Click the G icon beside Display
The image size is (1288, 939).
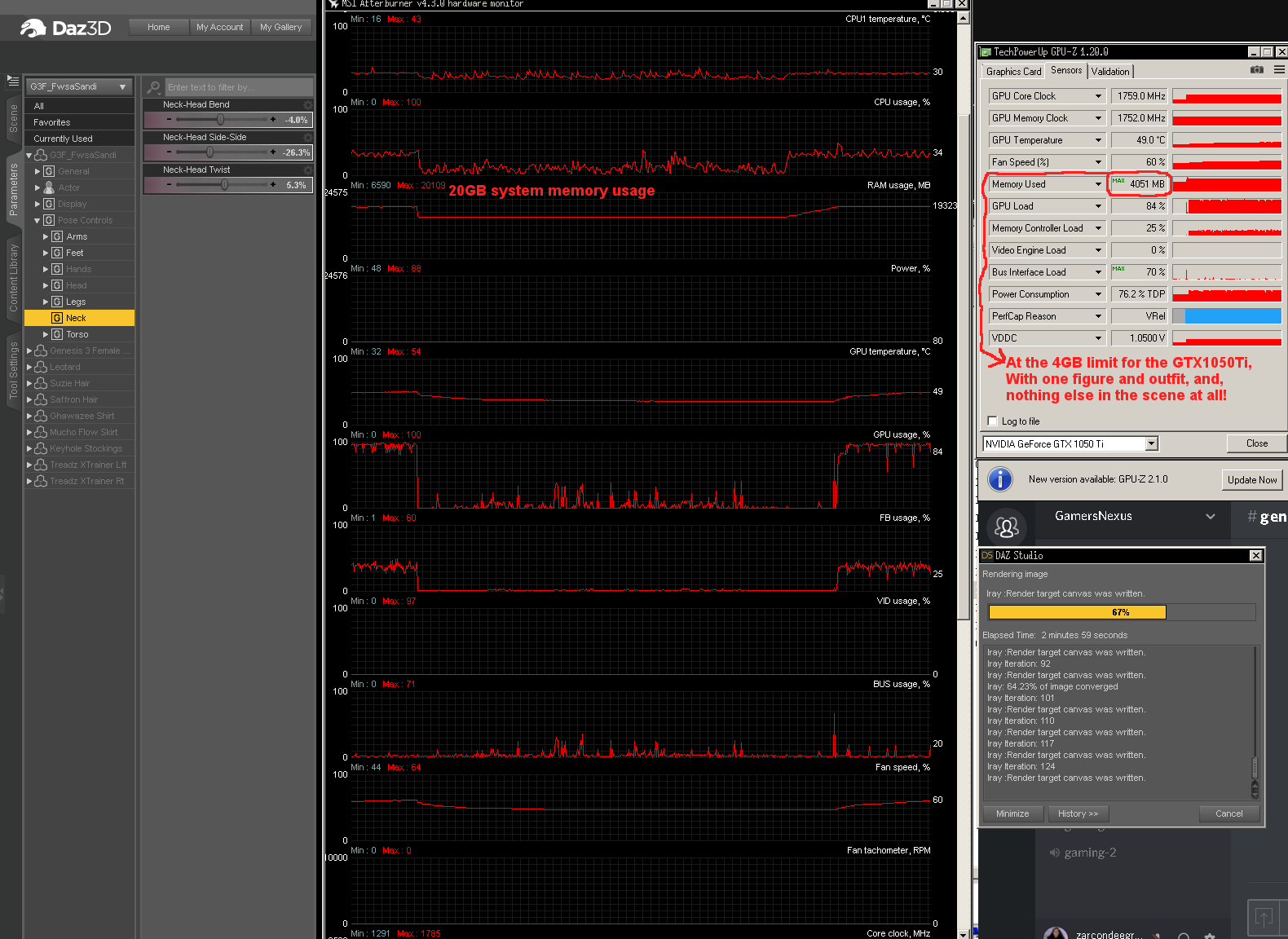click(49, 204)
